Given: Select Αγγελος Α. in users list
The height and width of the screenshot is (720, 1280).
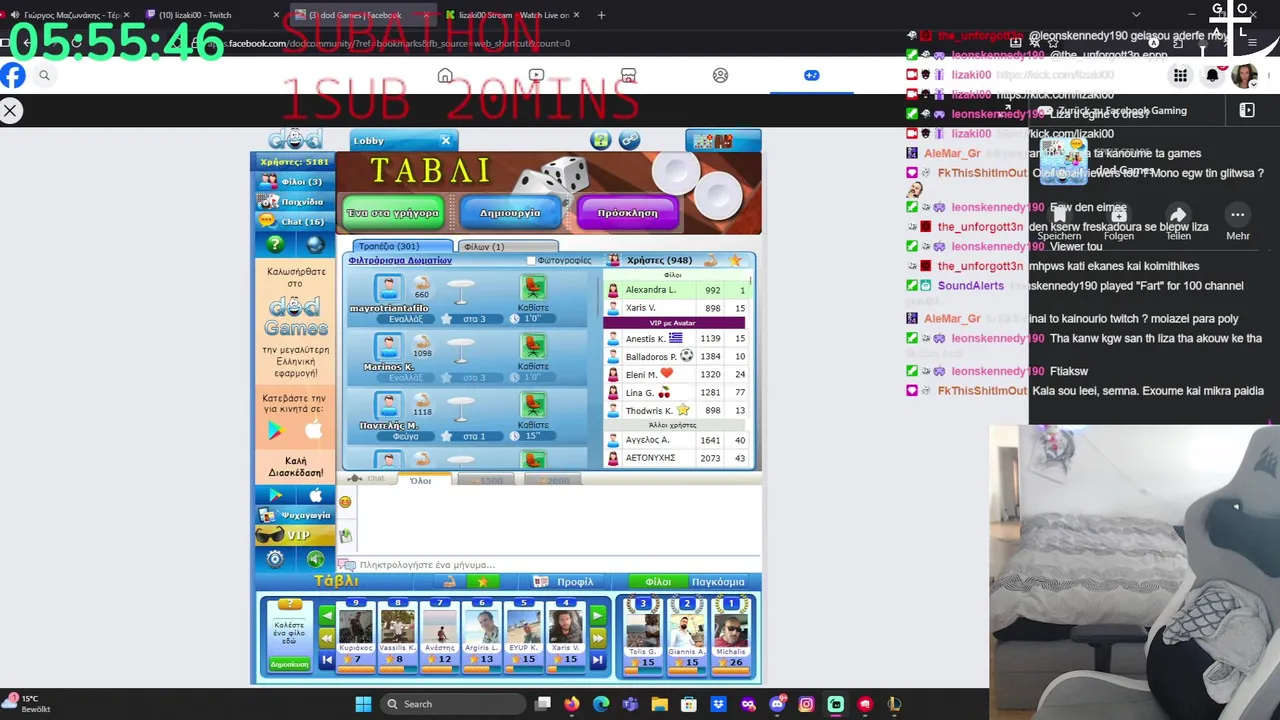Looking at the screenshot, I should tap(677, 440).
